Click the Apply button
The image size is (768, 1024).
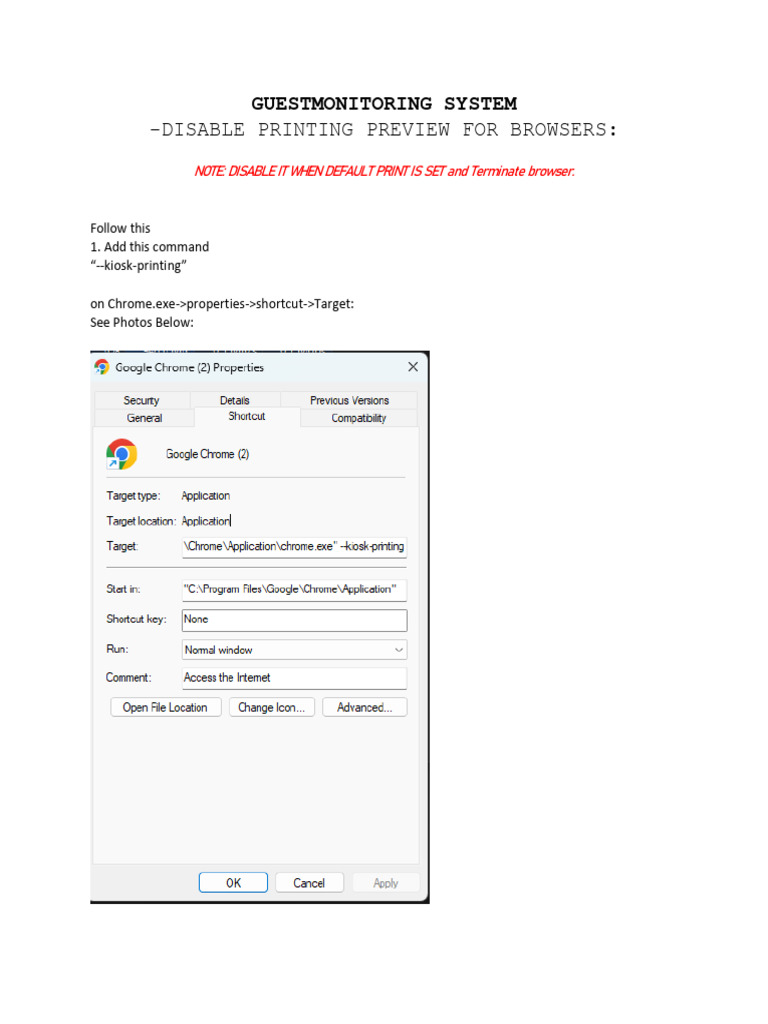click(385, 883)
